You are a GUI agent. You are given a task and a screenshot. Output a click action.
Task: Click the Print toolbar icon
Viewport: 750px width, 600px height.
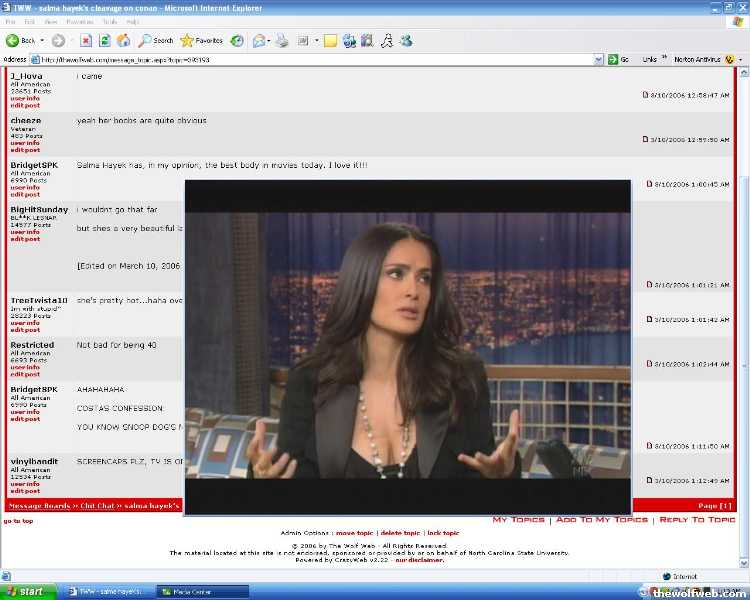282,41
